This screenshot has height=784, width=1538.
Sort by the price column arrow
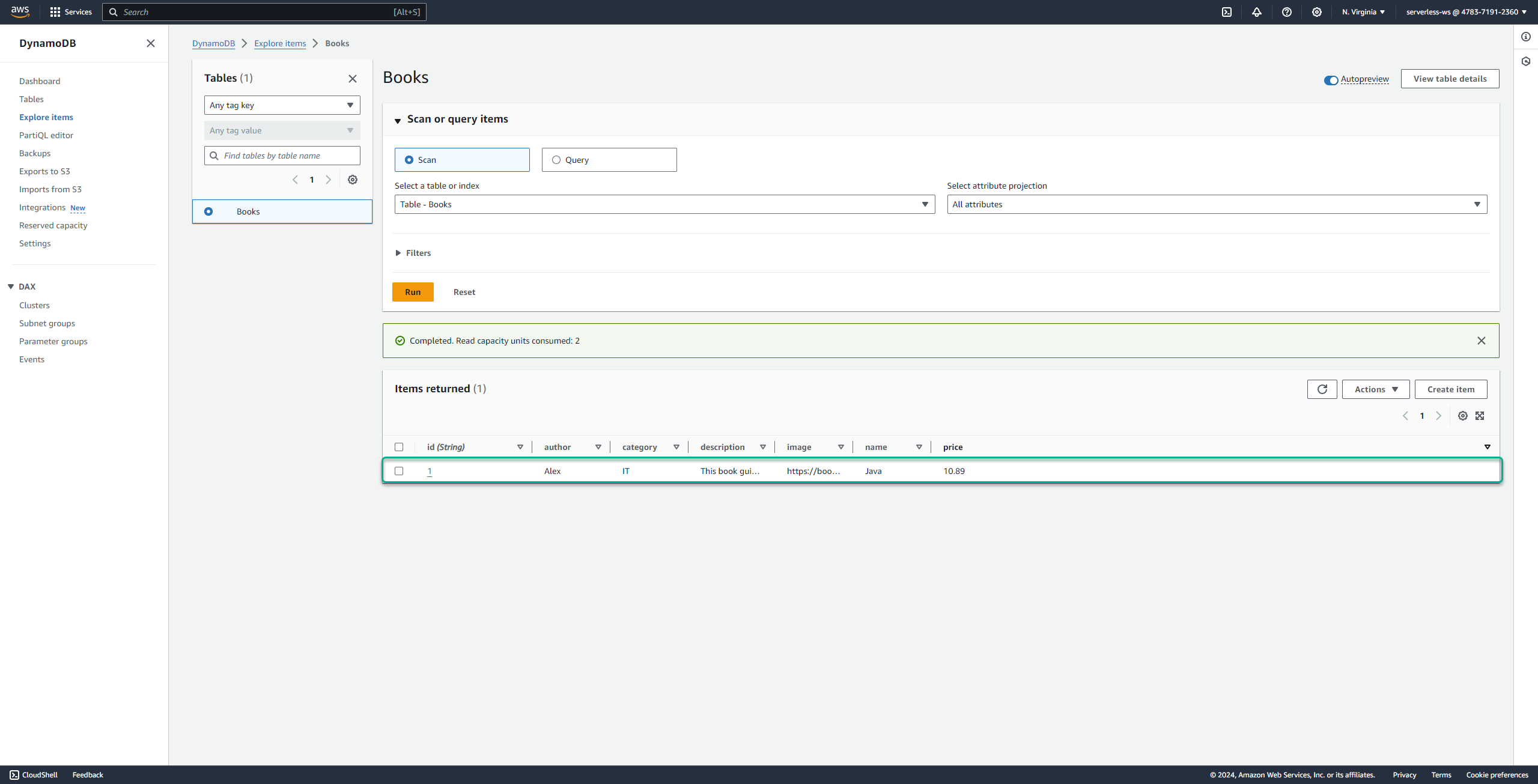tap(1488, 447)
